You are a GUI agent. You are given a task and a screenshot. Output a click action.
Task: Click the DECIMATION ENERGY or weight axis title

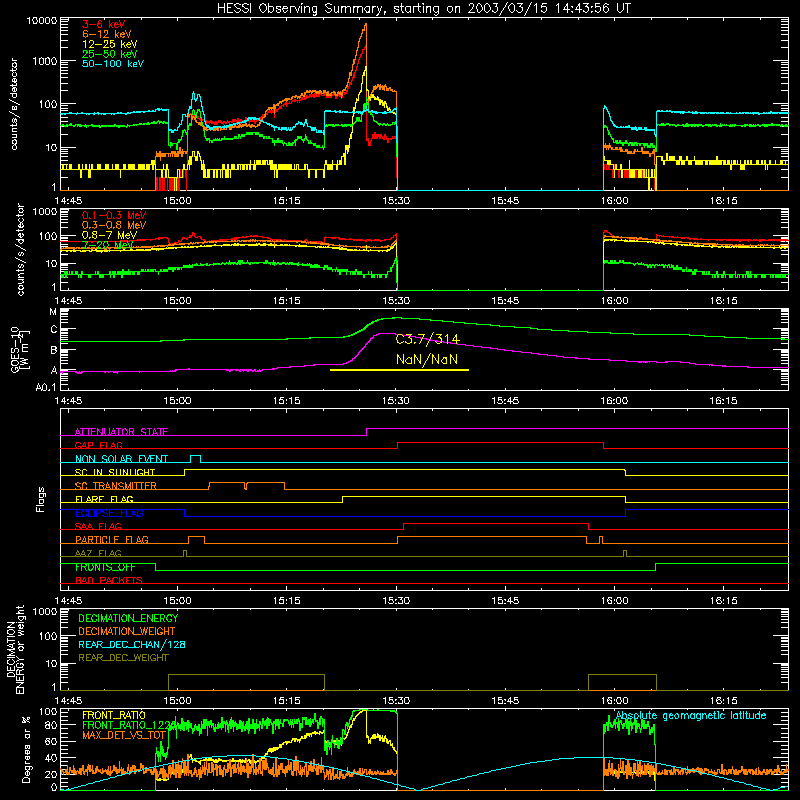tap(15, 650)
